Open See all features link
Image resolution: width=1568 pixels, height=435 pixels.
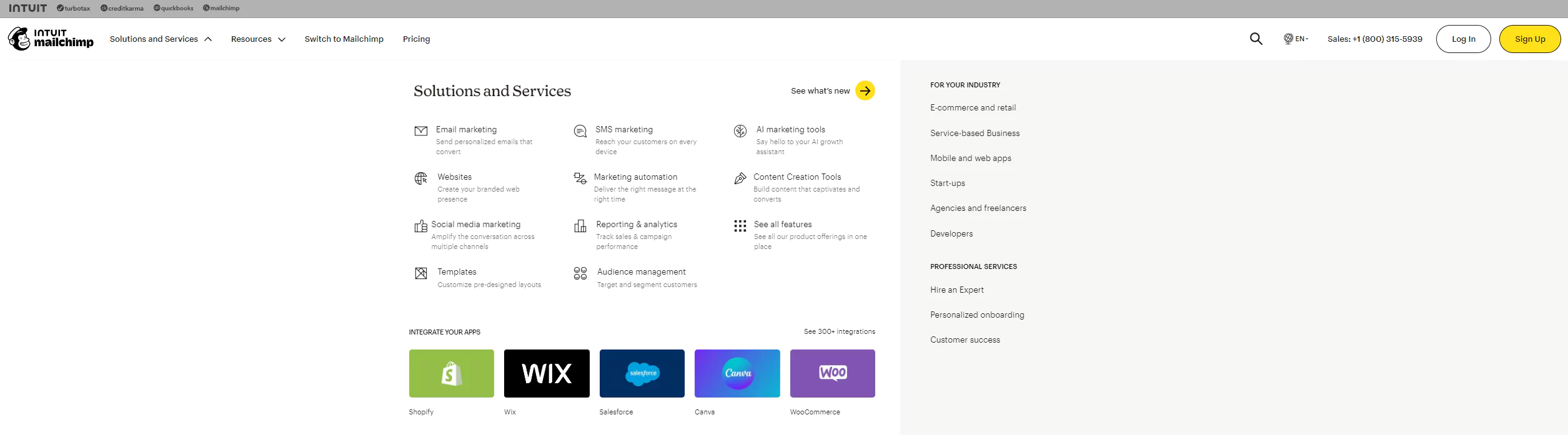point(783,224)
